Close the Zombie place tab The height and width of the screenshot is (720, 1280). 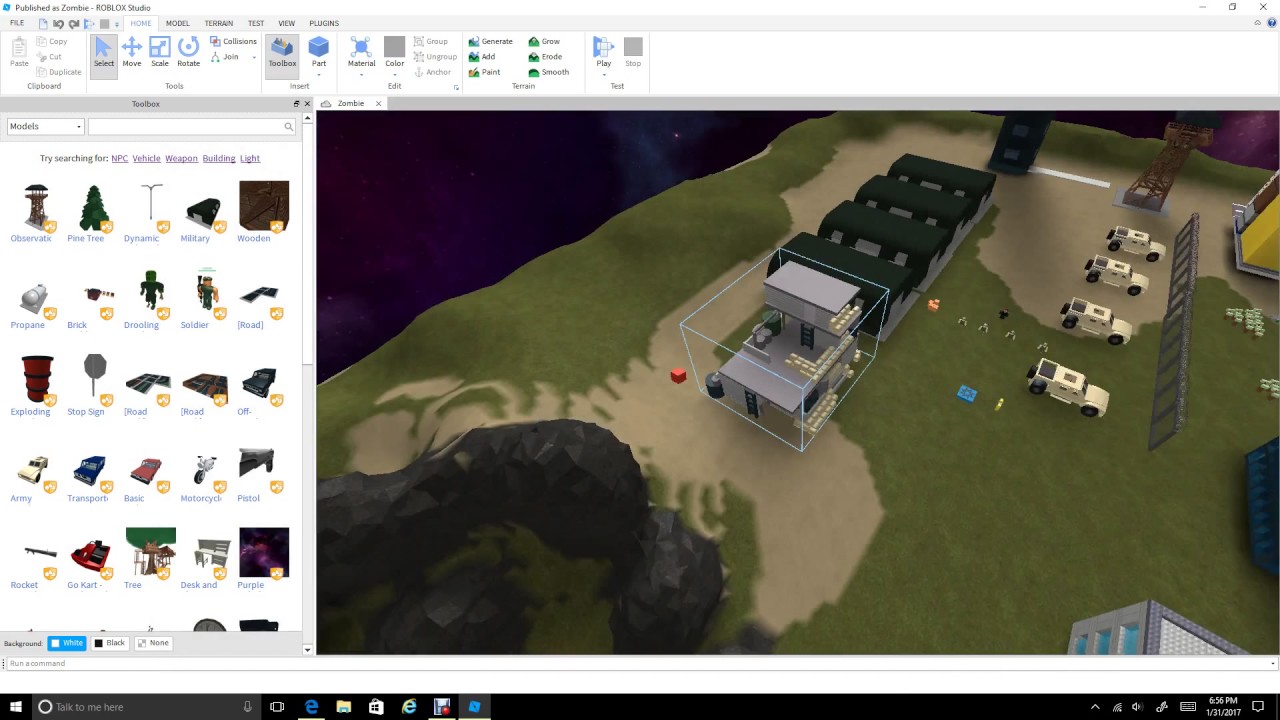(x=378, y=103)
